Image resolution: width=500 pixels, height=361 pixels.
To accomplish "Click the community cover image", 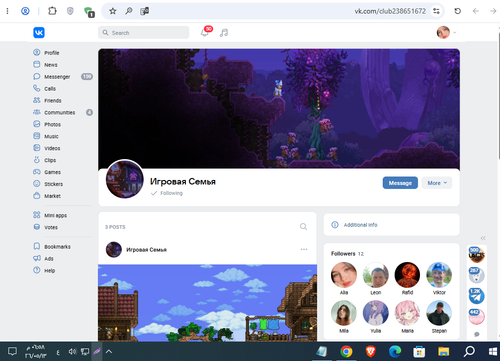I will 279,108.
